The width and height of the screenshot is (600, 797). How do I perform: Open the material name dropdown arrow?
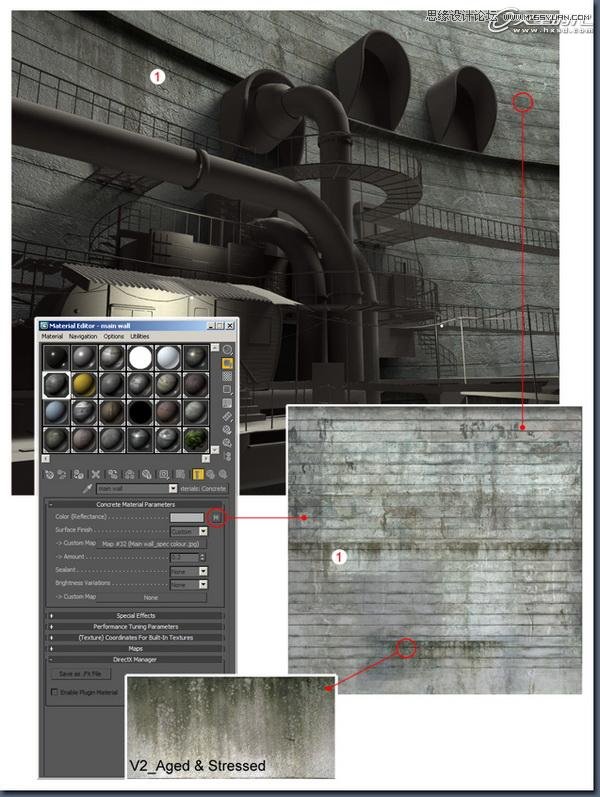(173, 488)
